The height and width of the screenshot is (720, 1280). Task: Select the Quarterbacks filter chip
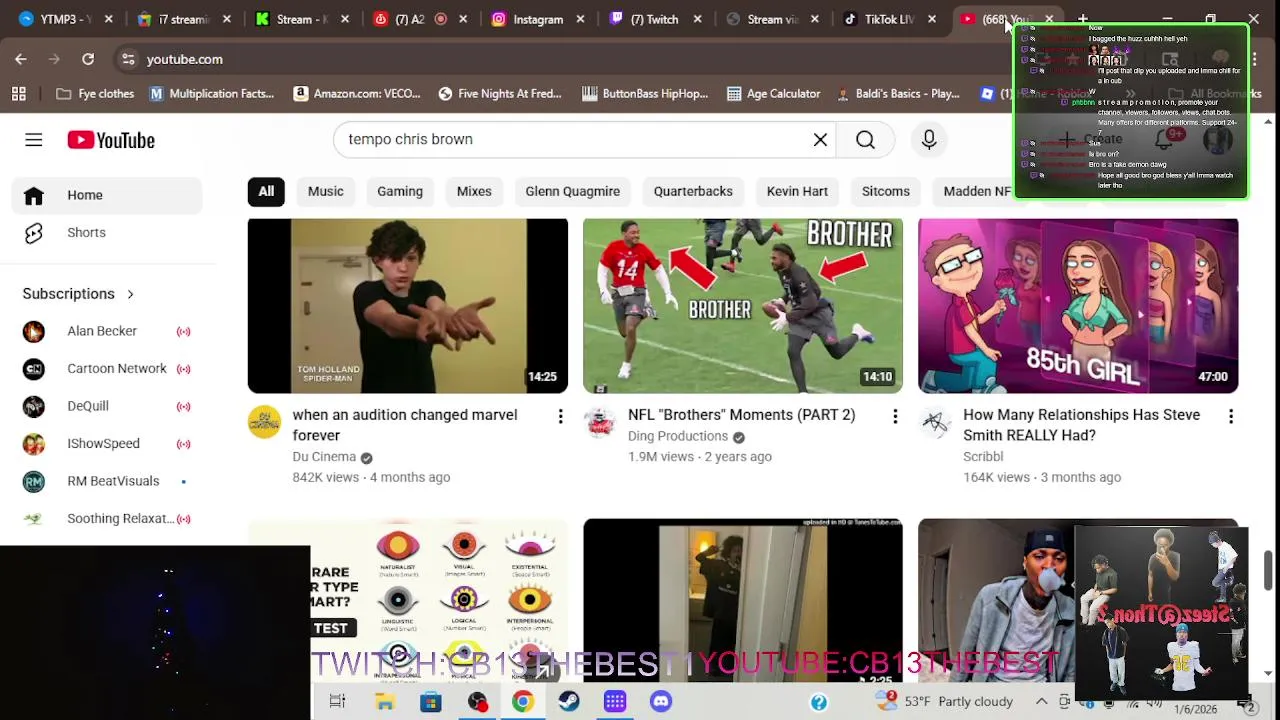coord(693,191)
